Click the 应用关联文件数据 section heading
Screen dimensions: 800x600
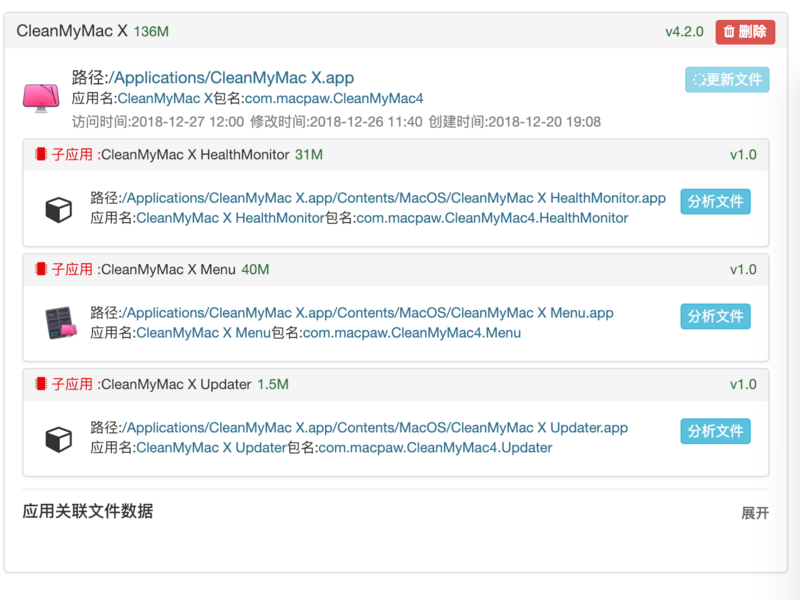(88, 511)
